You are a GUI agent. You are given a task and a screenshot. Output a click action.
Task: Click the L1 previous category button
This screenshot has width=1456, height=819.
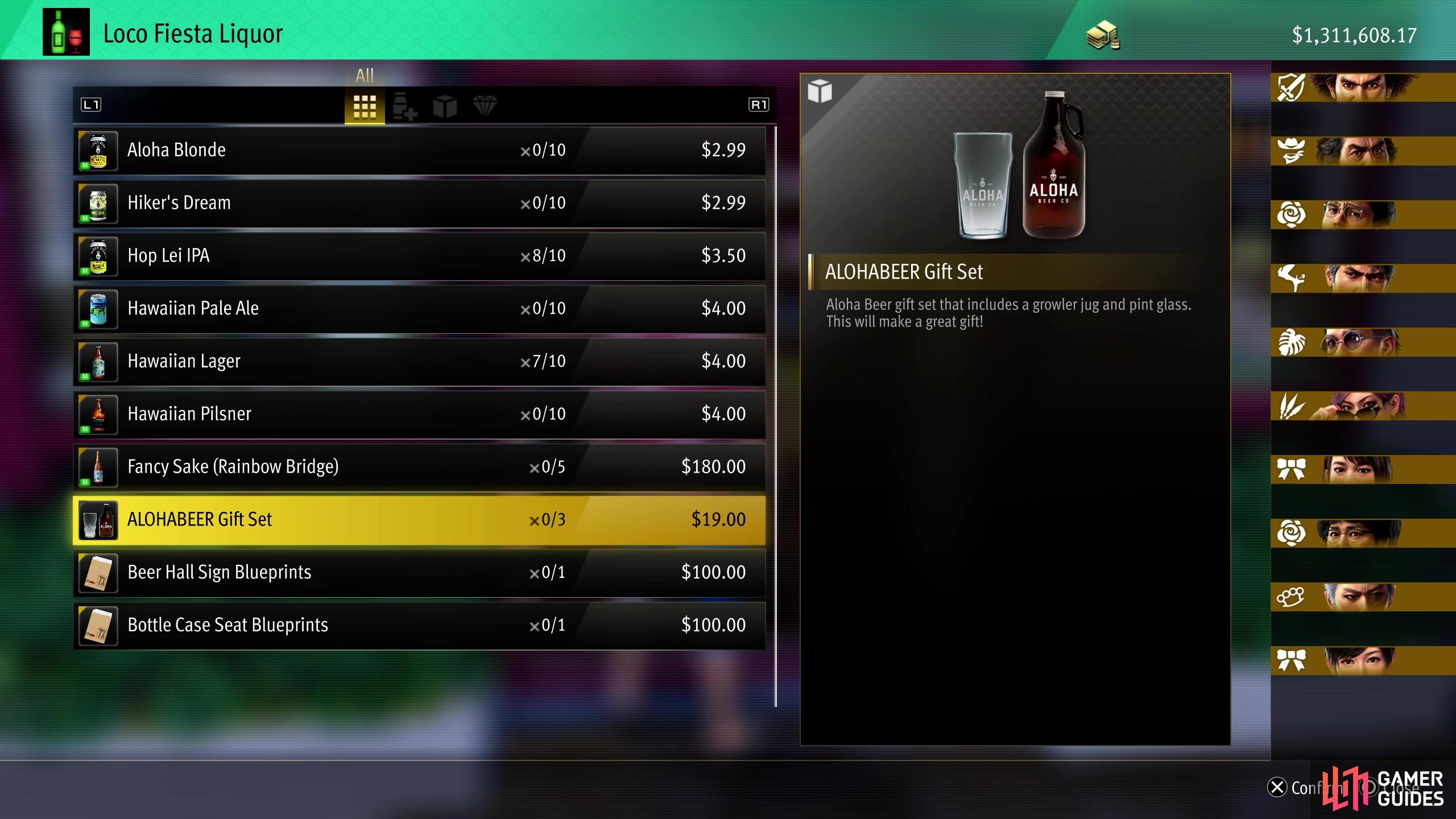coord(91,105)
